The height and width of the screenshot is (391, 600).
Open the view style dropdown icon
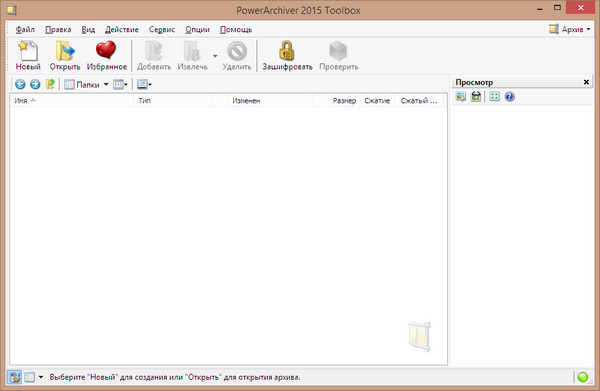[x=120, y=85]
